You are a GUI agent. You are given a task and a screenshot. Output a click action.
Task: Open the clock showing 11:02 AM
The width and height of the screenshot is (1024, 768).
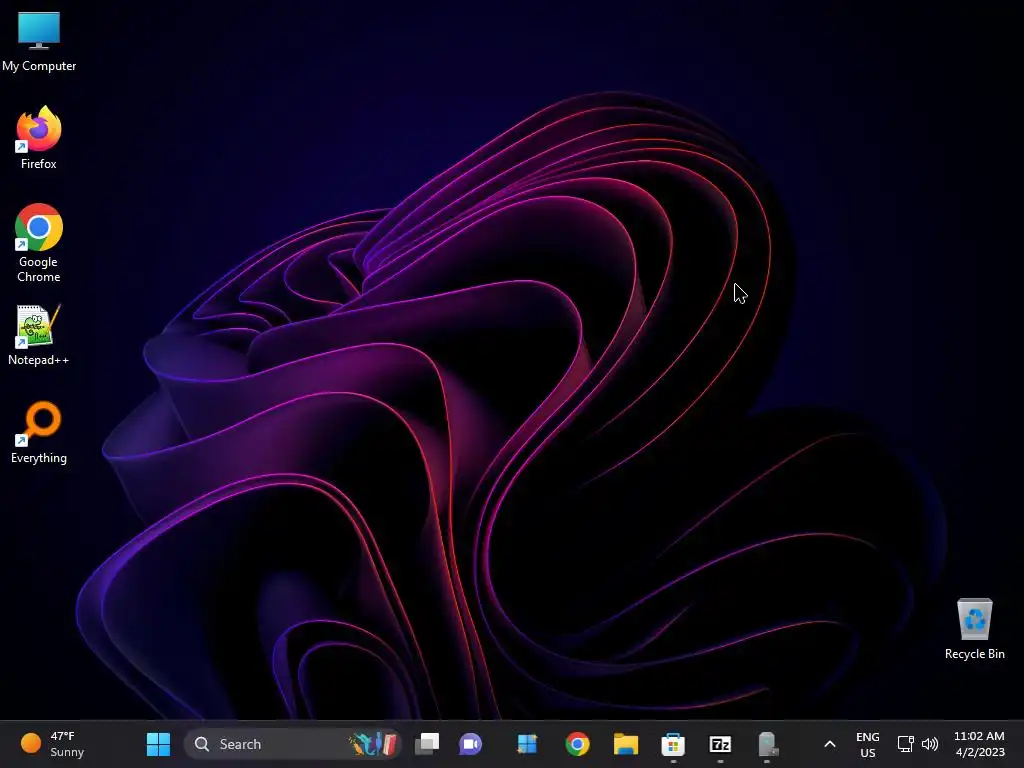pos(979,744)
